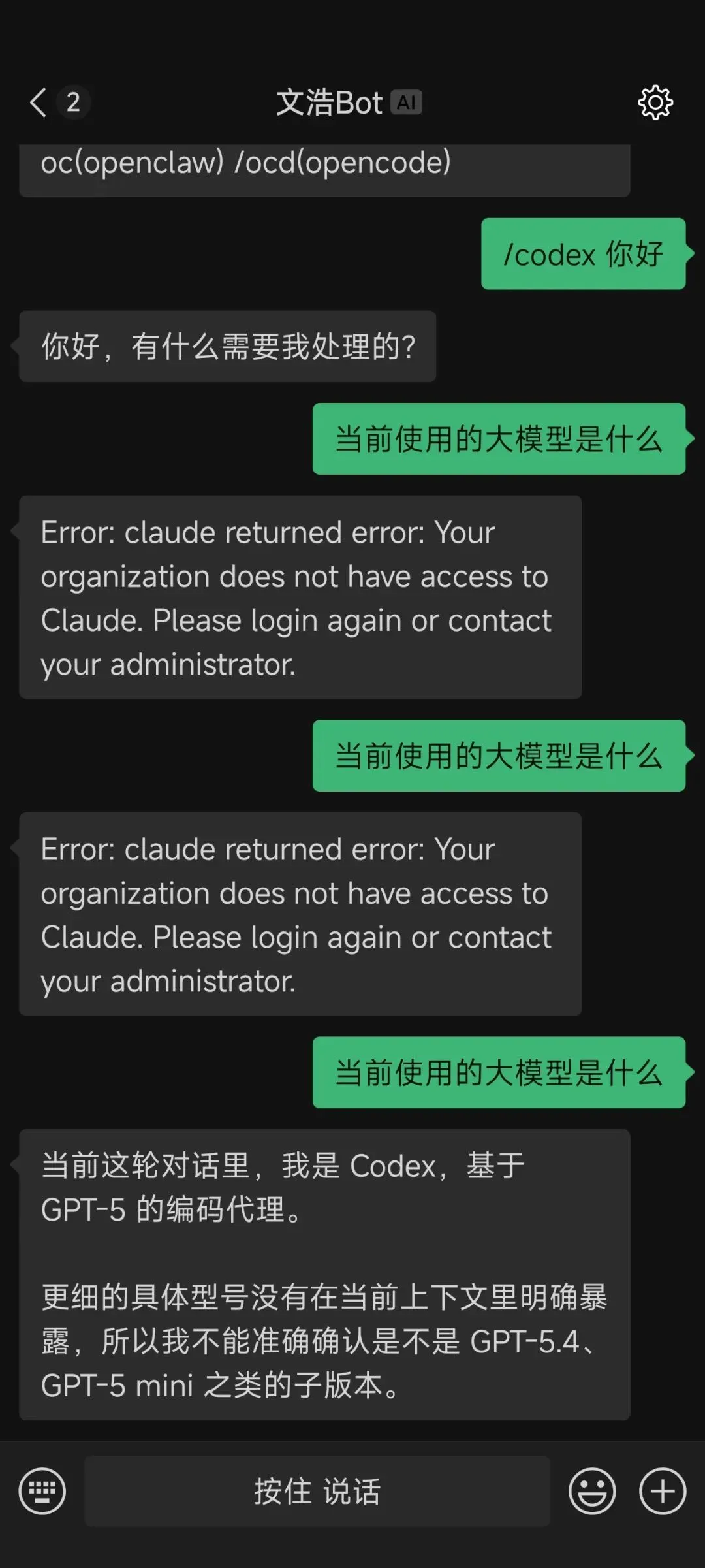Open chat settings gear icon
Screen dimensions: 705x1568
click(x=655, y=103)
